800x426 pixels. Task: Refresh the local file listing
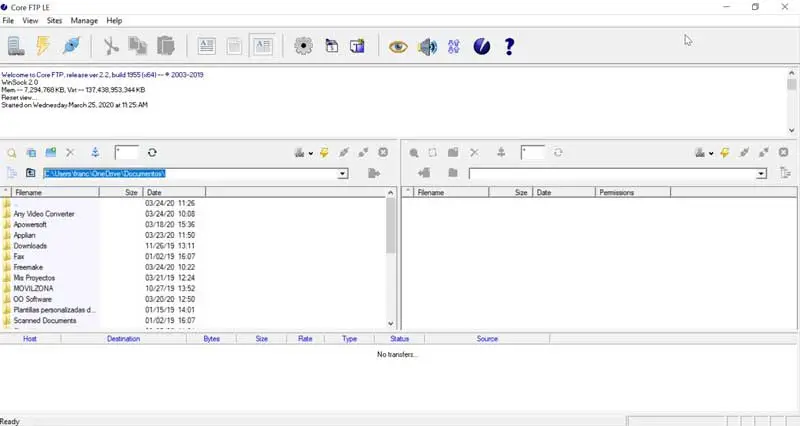pyautogui.click(x=152, y=153)
